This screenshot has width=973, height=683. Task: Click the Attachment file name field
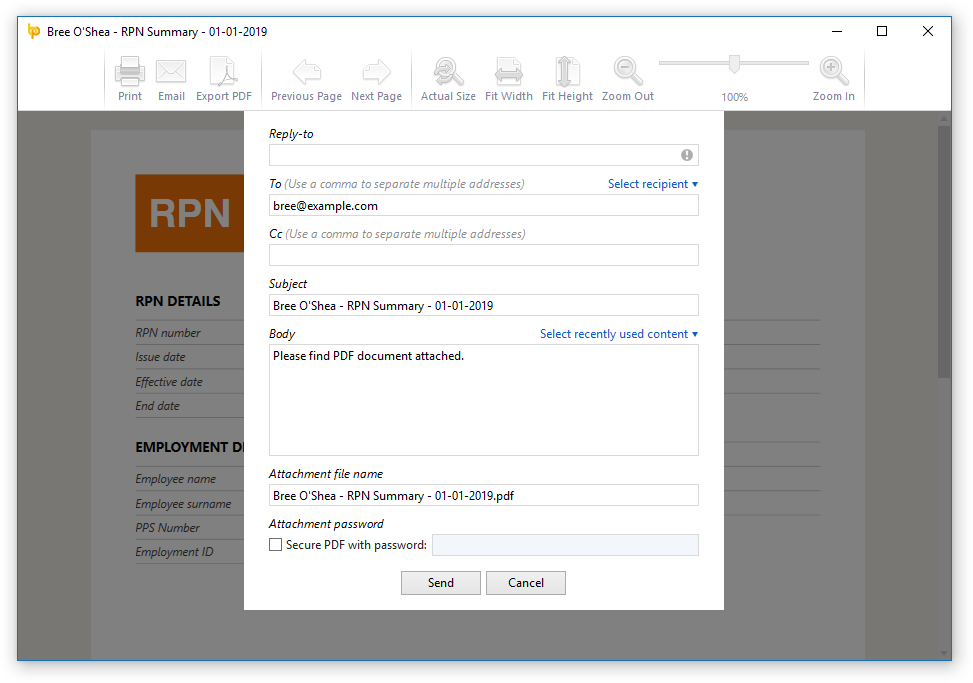click(x=483, y=495)
